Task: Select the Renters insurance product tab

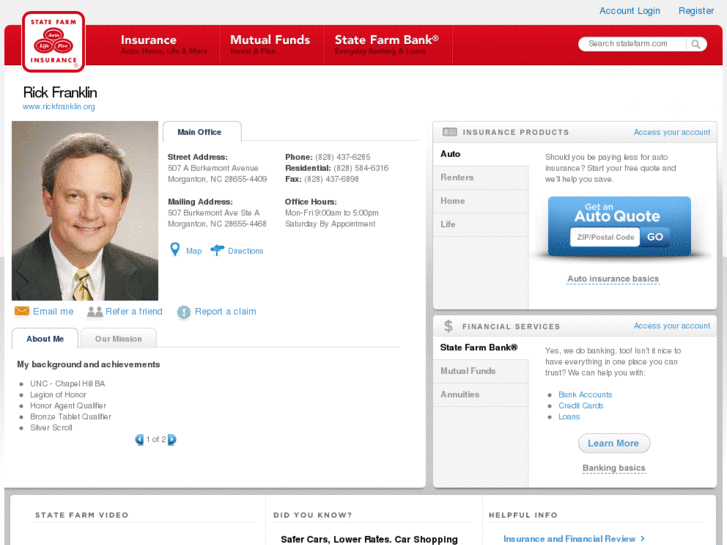Action: click(481, 178)
